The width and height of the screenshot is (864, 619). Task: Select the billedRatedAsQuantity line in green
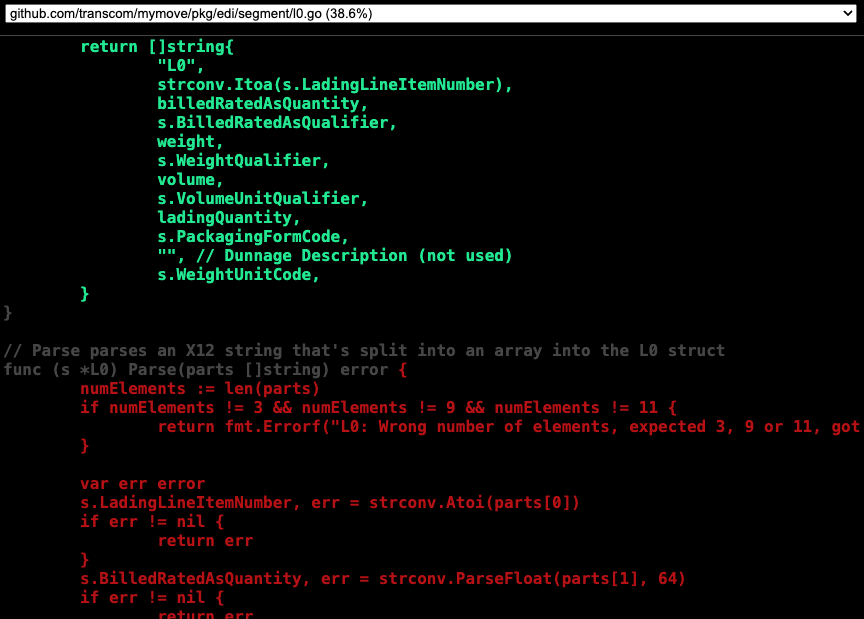[263, 104]
